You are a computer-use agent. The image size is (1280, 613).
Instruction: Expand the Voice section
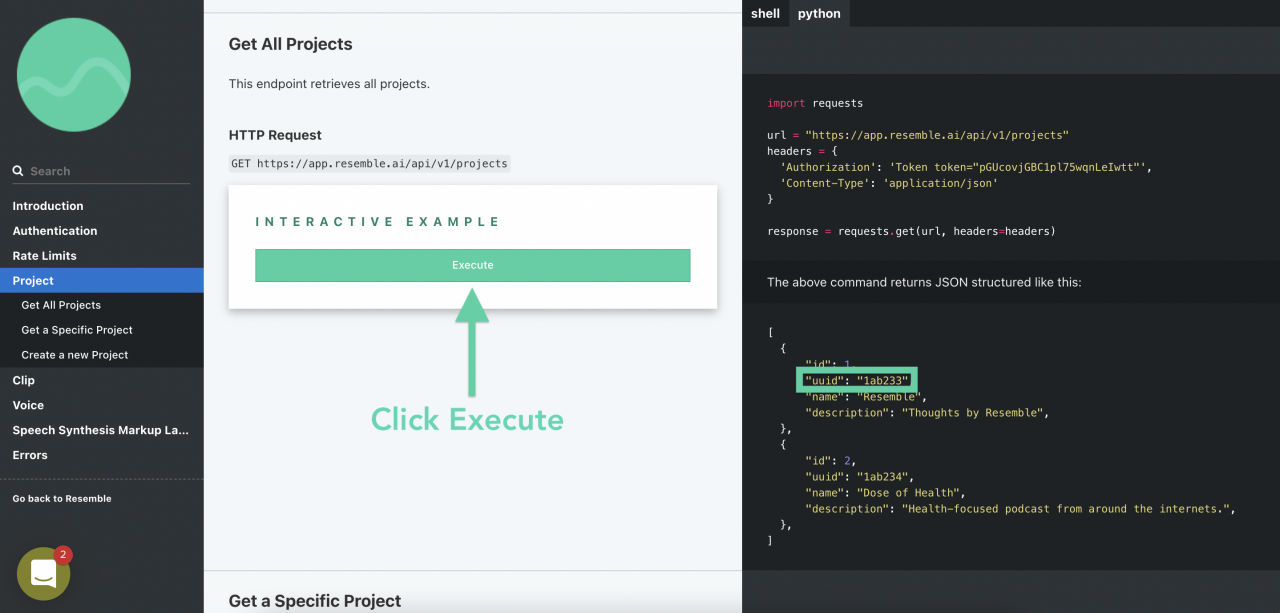[x=28, y=405]
